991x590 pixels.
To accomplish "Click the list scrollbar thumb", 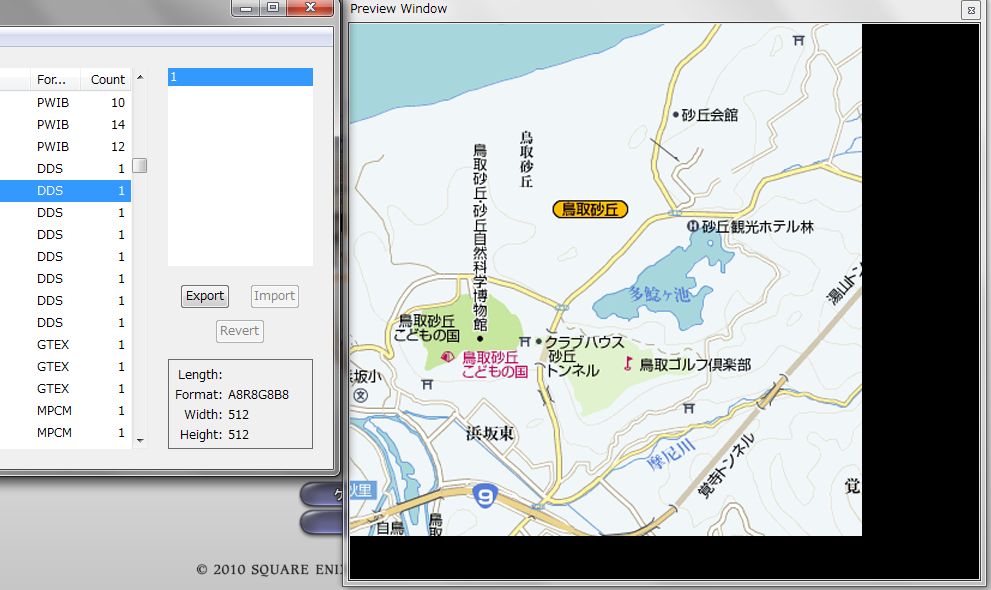I will pyautogui.click(x=140, y=165).
